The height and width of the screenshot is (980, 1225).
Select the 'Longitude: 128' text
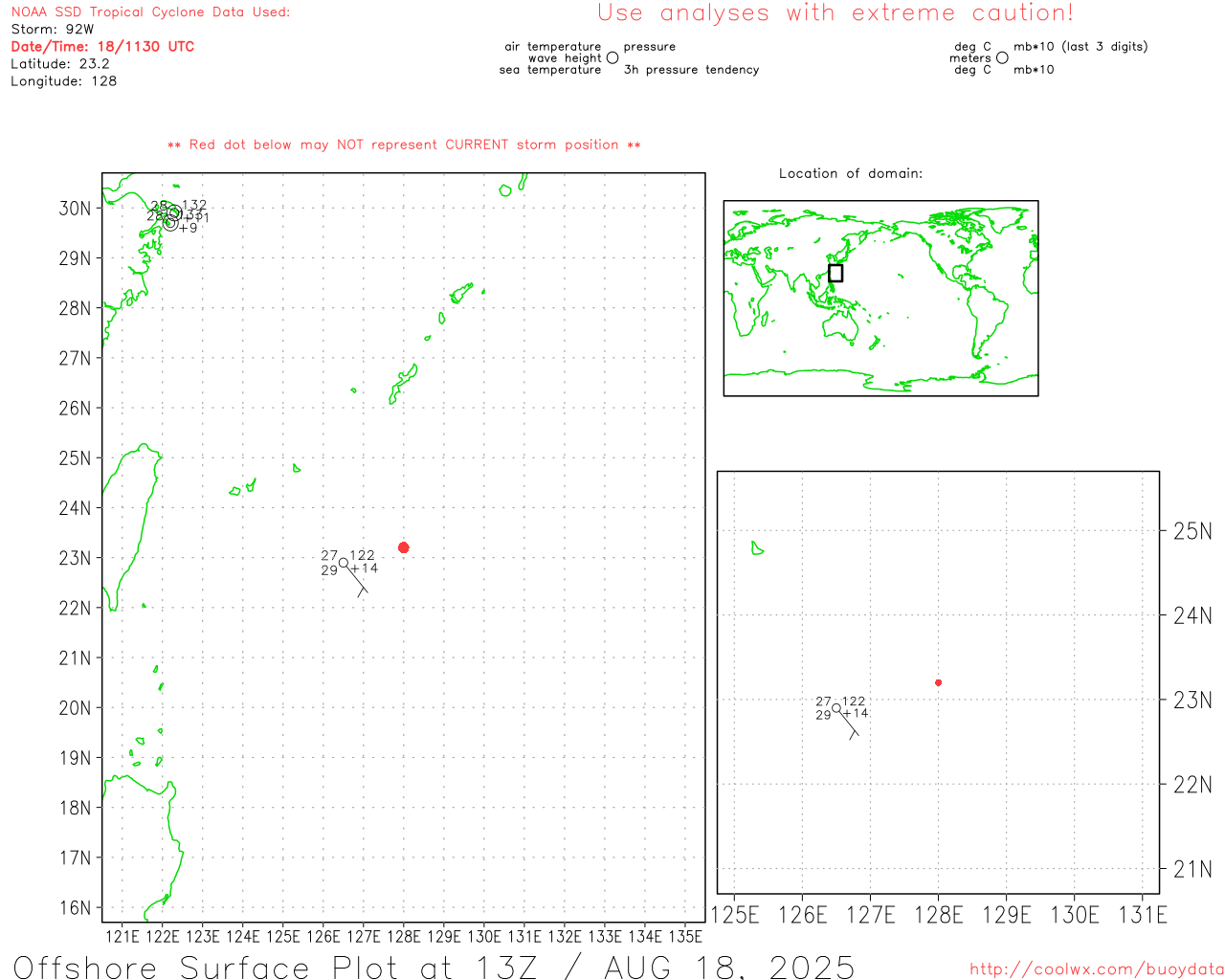point(64,81)
